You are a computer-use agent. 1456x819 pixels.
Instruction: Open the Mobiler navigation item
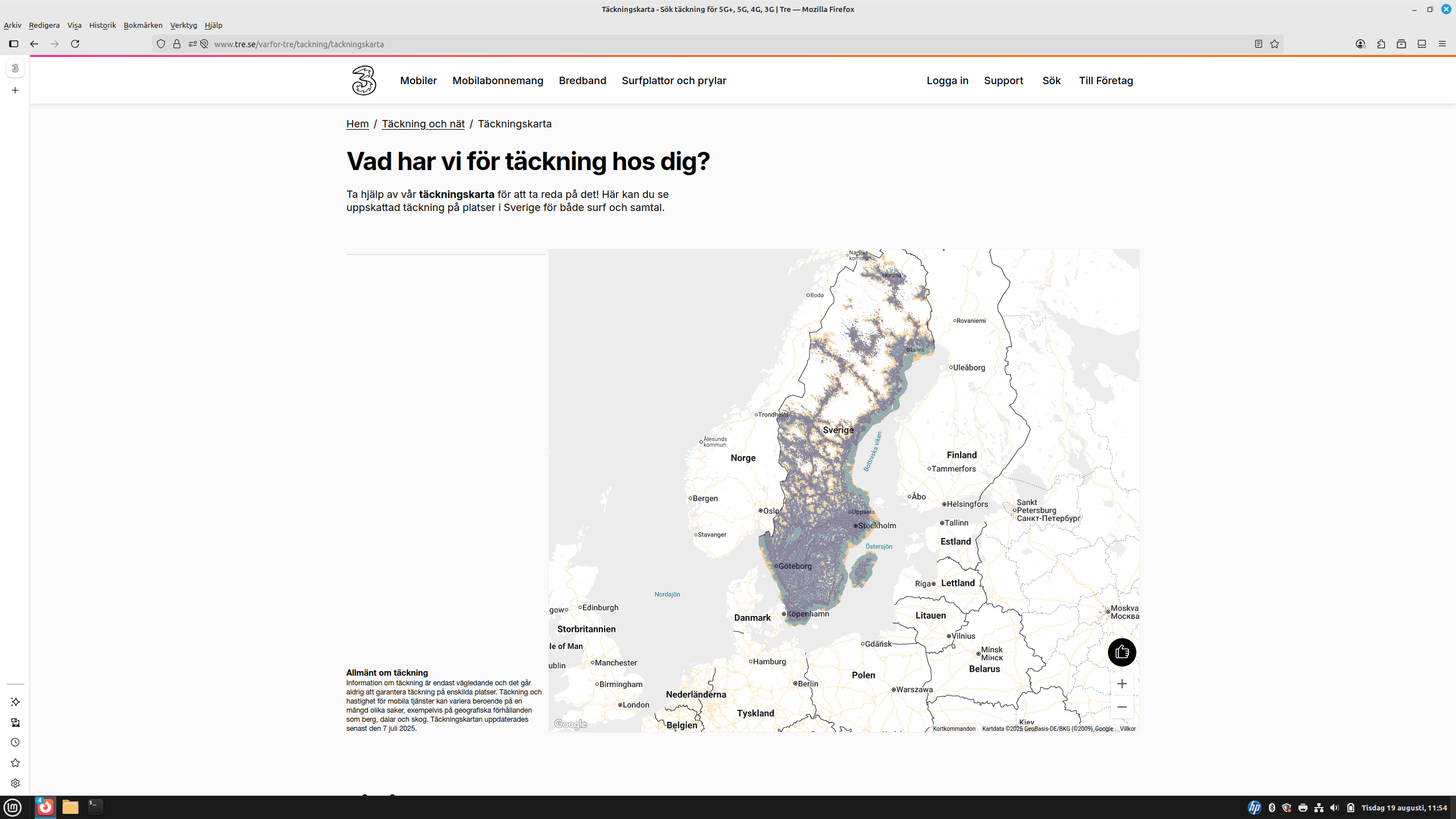point(419,81)
